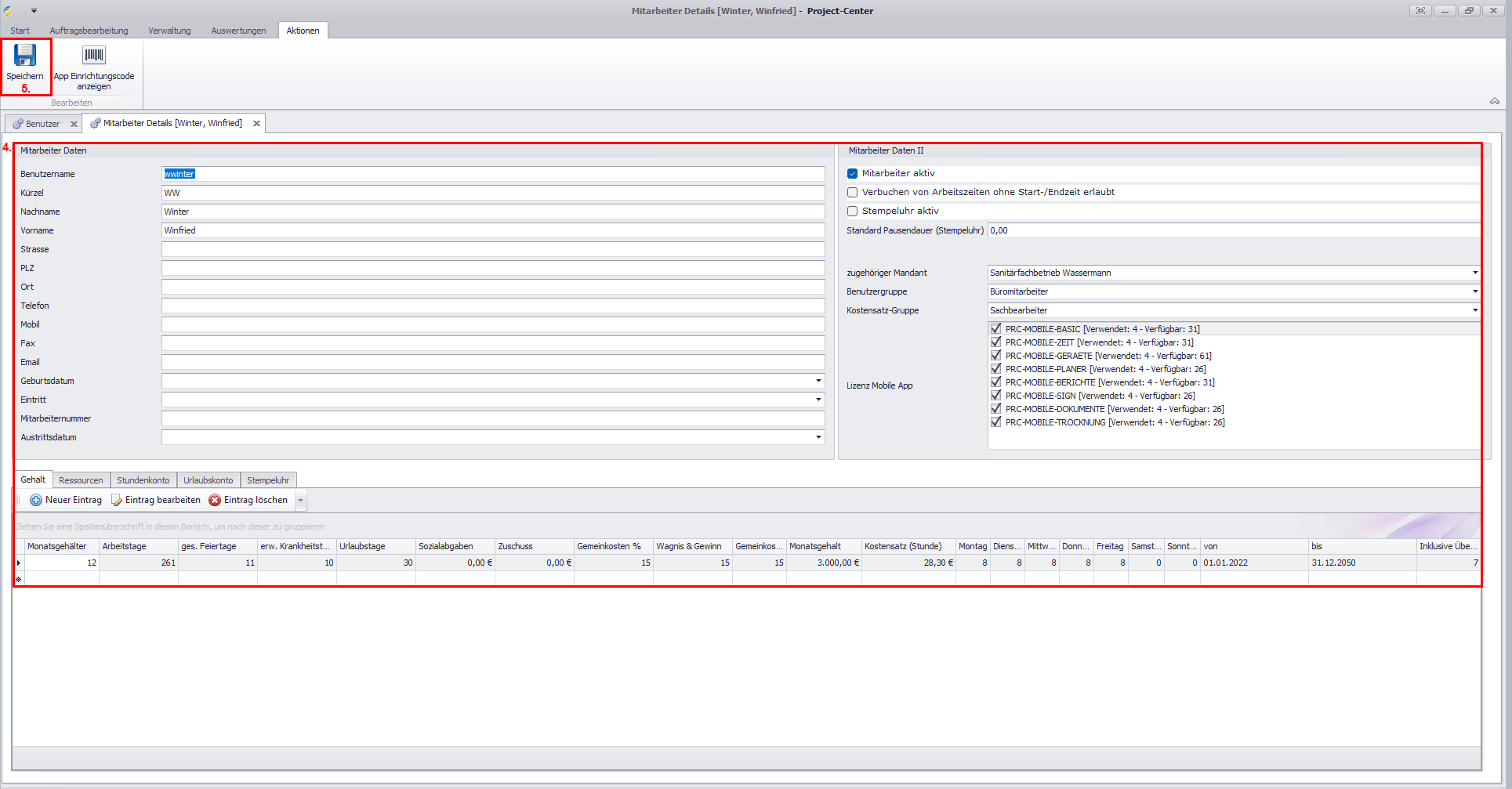Open the Geburtsdatum date picker dropdown
The height and width of the screenshot is (789, 1512).
tap(818, 381)
